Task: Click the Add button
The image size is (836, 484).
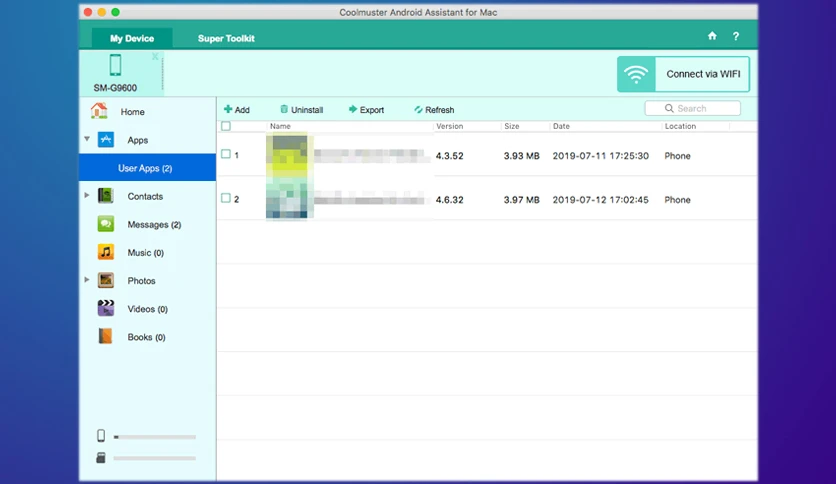Action: 237,109
